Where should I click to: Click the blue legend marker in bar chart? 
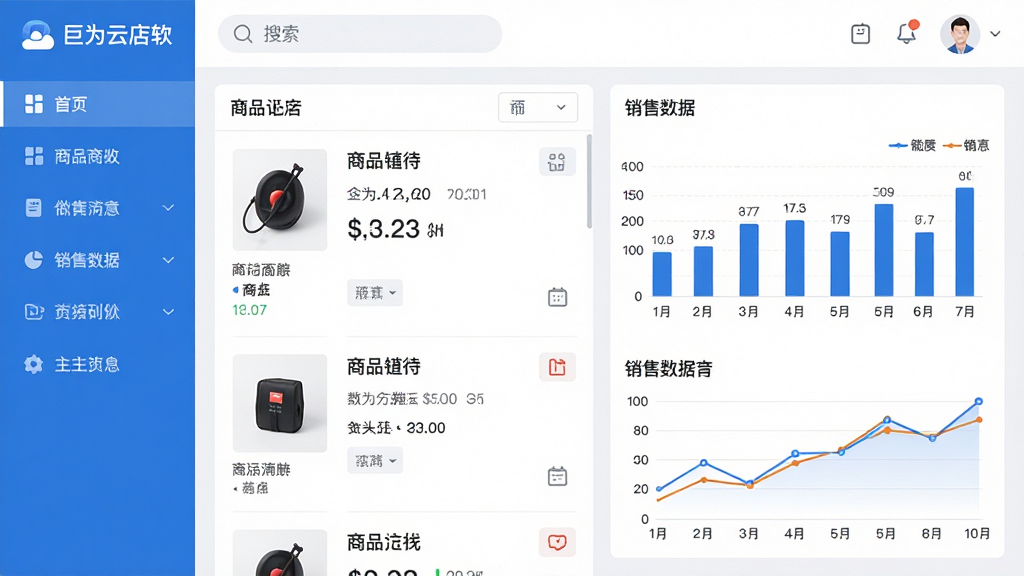pyautogui.click(x=899, y=145)
